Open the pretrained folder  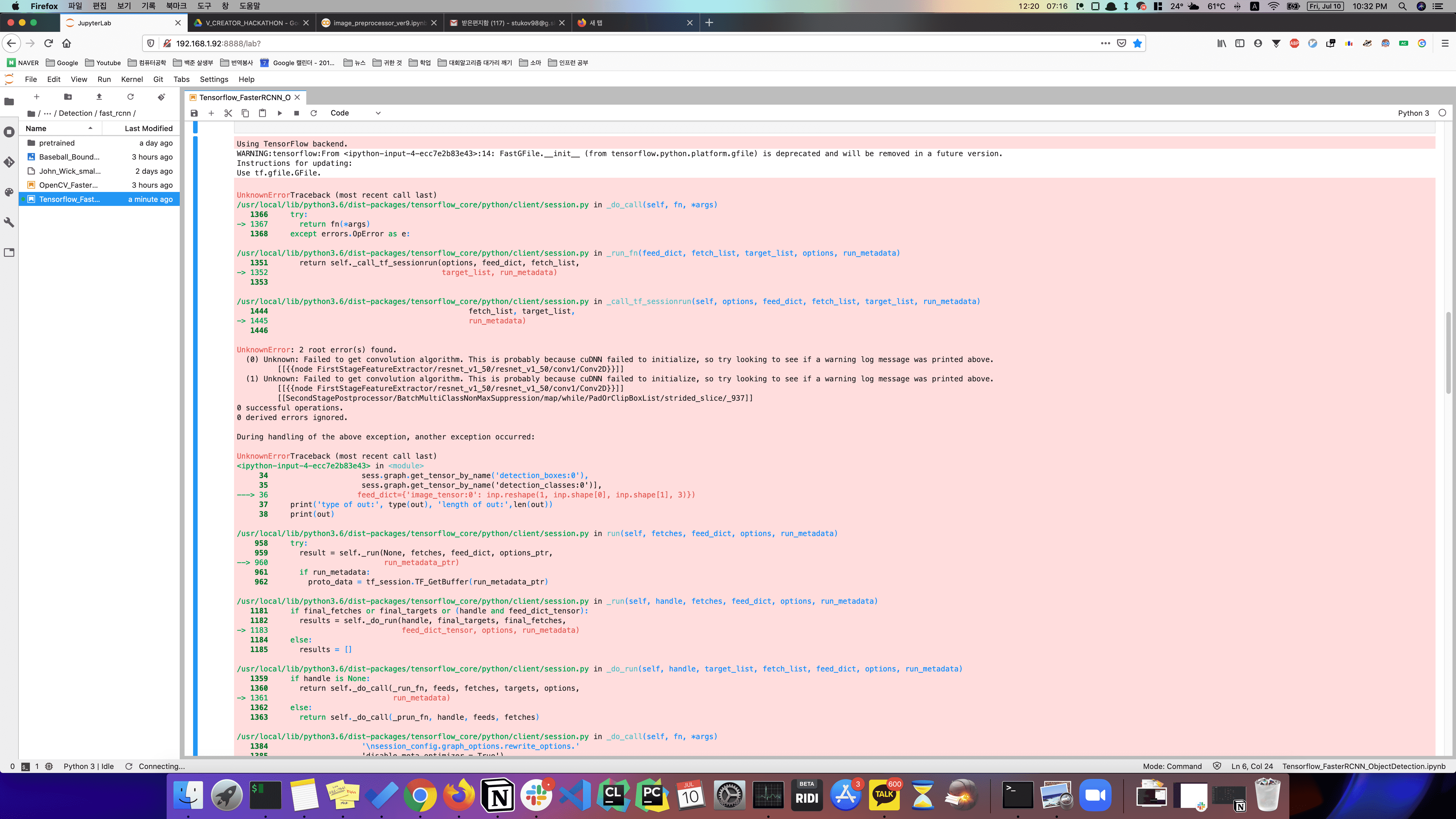tap(57, 143)
